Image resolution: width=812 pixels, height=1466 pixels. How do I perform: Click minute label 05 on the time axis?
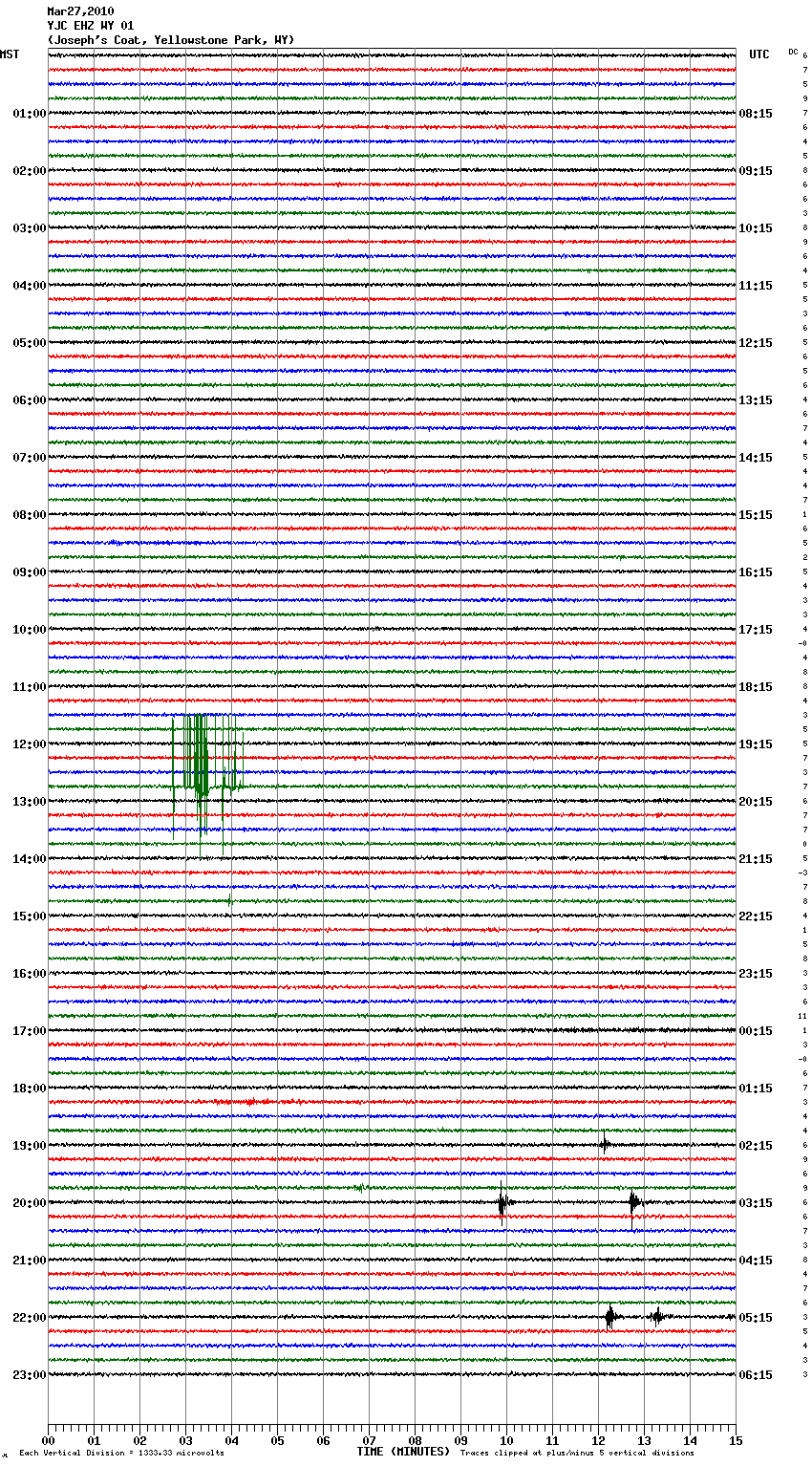tap(277, 1440)
